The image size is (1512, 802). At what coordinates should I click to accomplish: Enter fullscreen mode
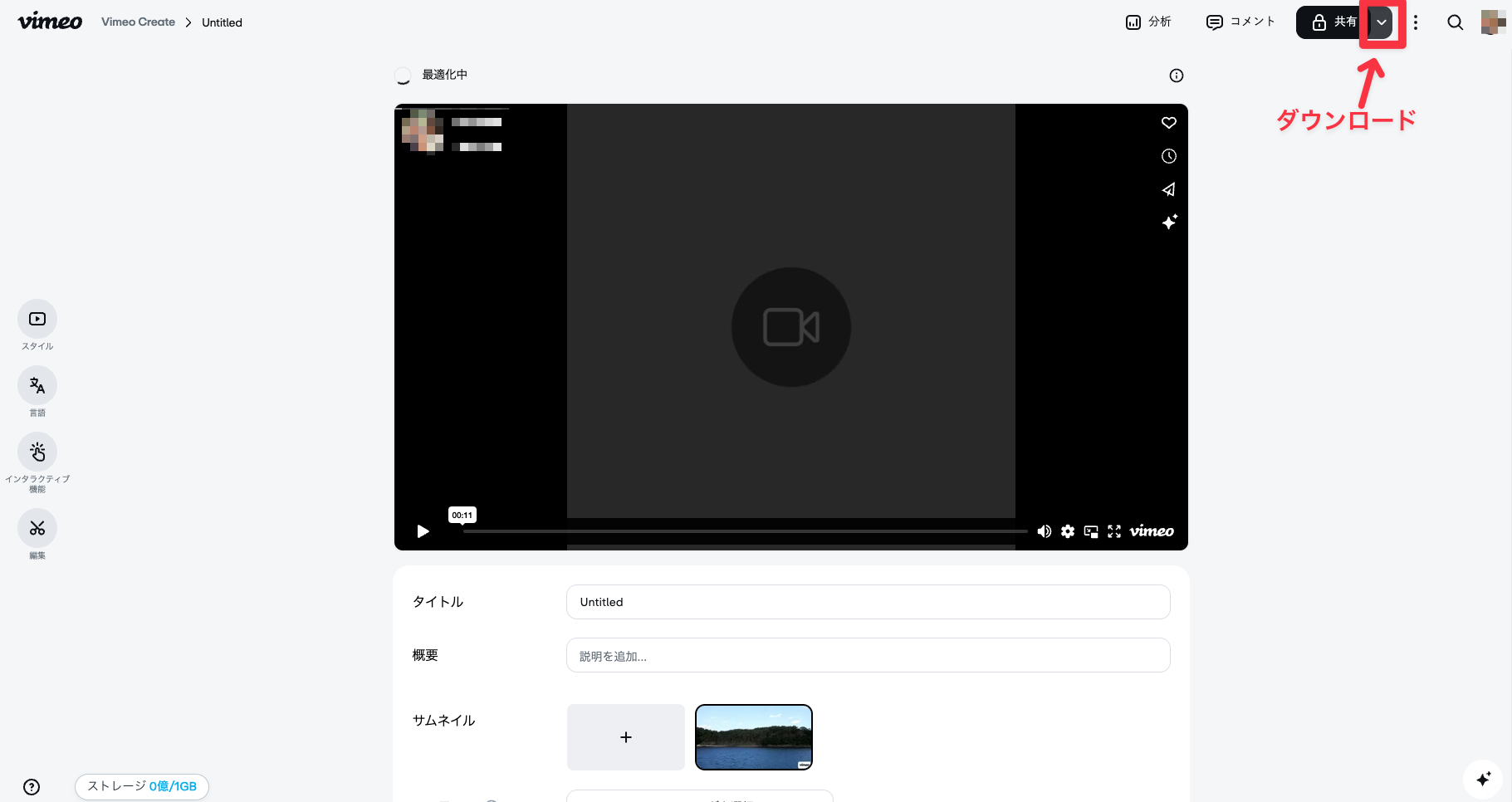tap(1114, 531)
